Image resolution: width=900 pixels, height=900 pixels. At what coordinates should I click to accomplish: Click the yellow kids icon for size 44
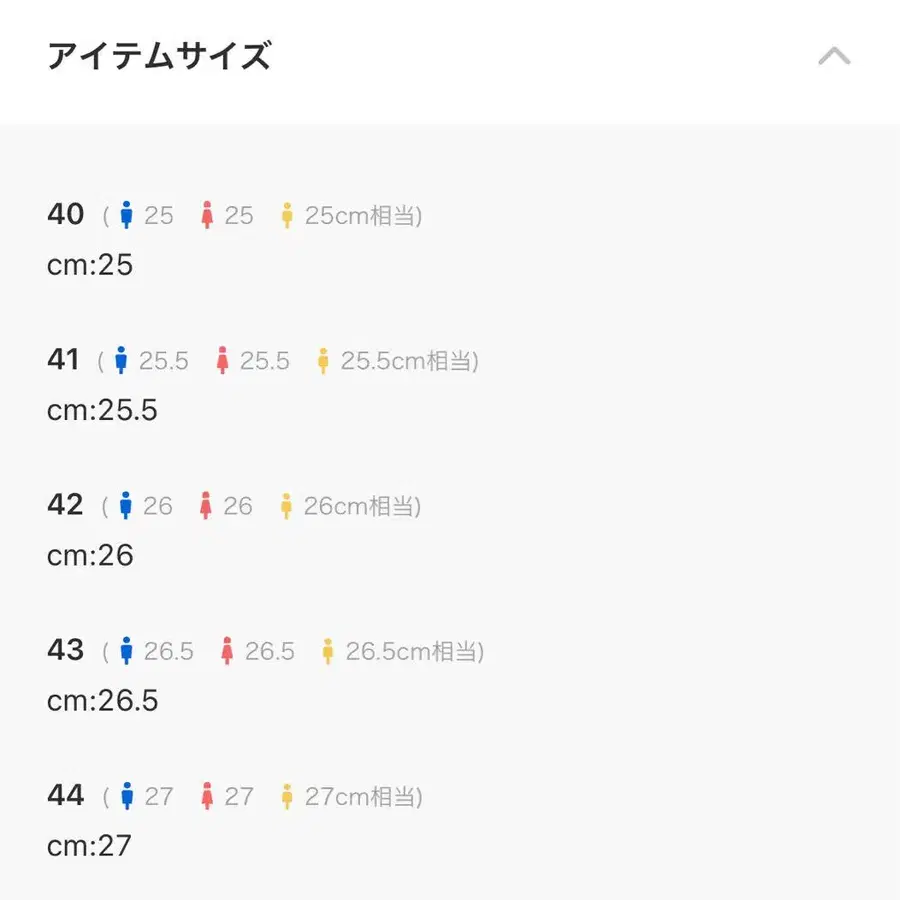pyautogui.click(x=287, y=797)
